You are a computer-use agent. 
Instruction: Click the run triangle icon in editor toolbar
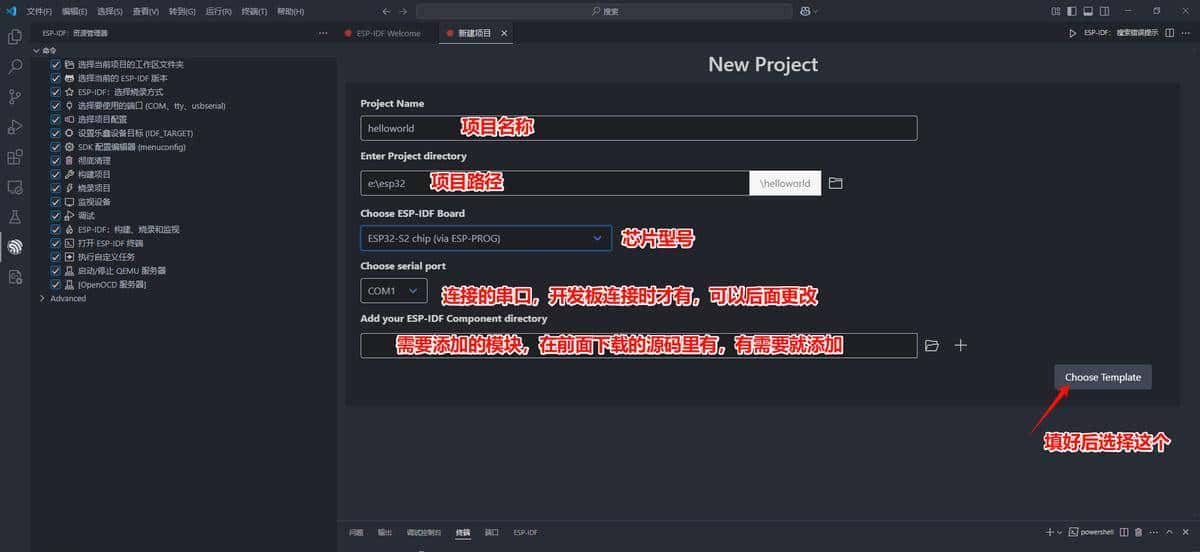[x=1073, y=33]
